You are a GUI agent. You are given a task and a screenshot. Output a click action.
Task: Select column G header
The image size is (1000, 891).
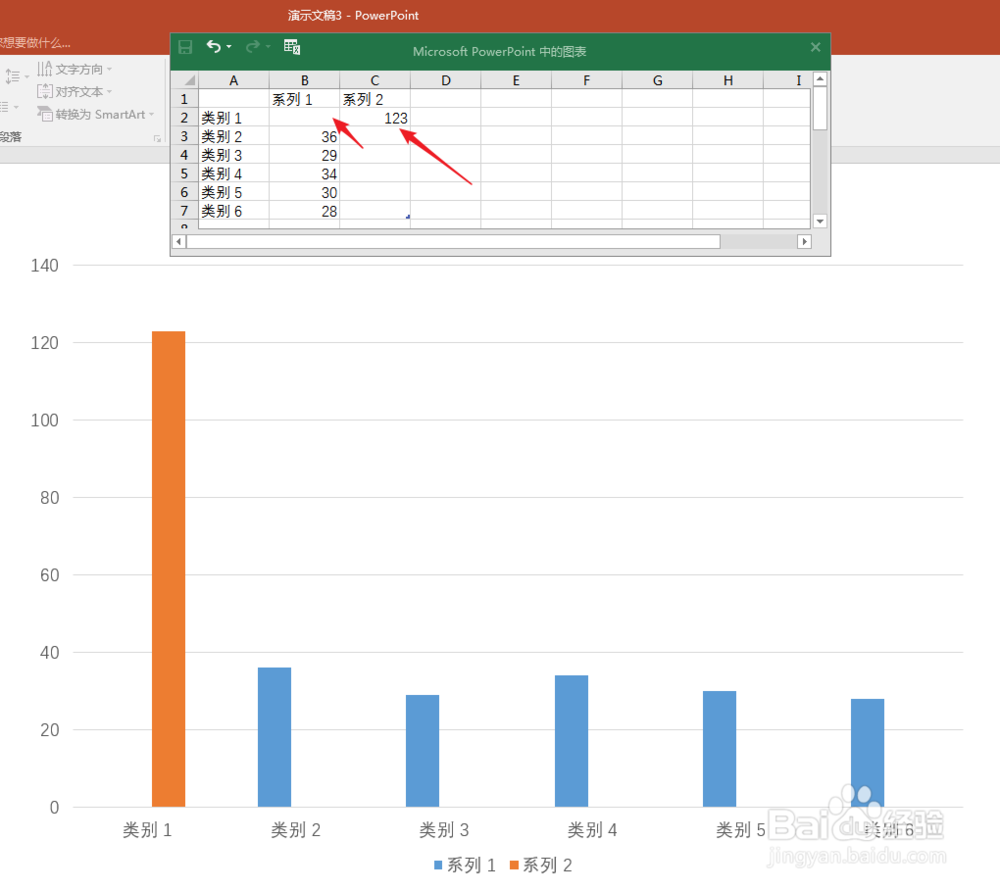(658, 80)
